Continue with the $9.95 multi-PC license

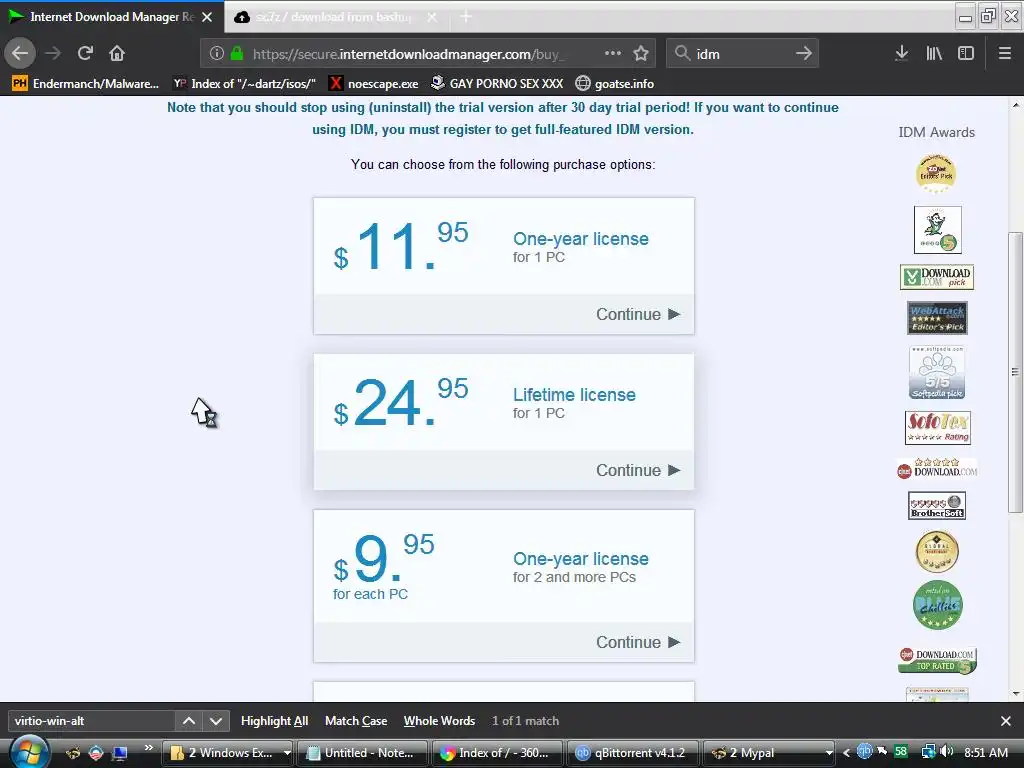click(x=638, y=642)
